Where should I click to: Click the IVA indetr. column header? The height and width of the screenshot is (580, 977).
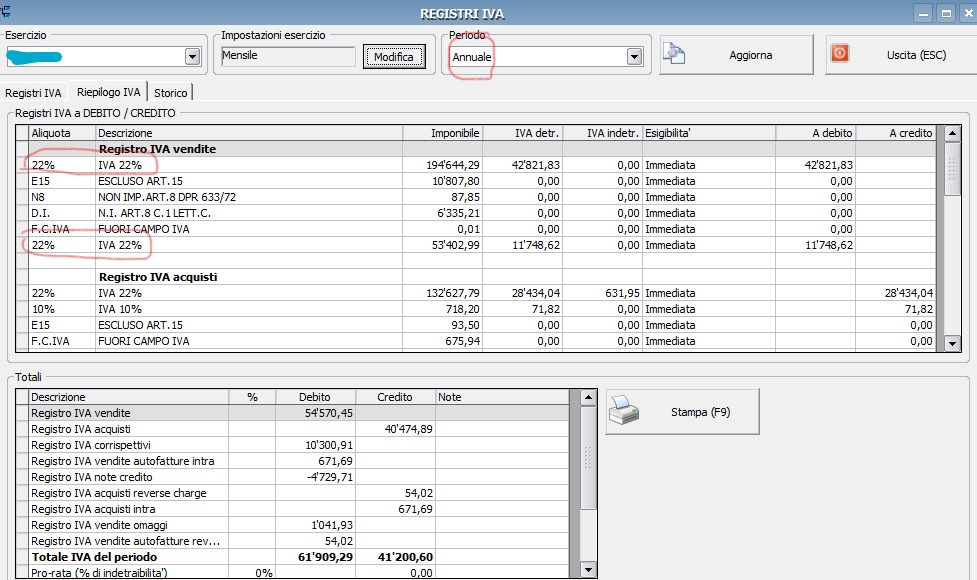[x=602, y=133]
